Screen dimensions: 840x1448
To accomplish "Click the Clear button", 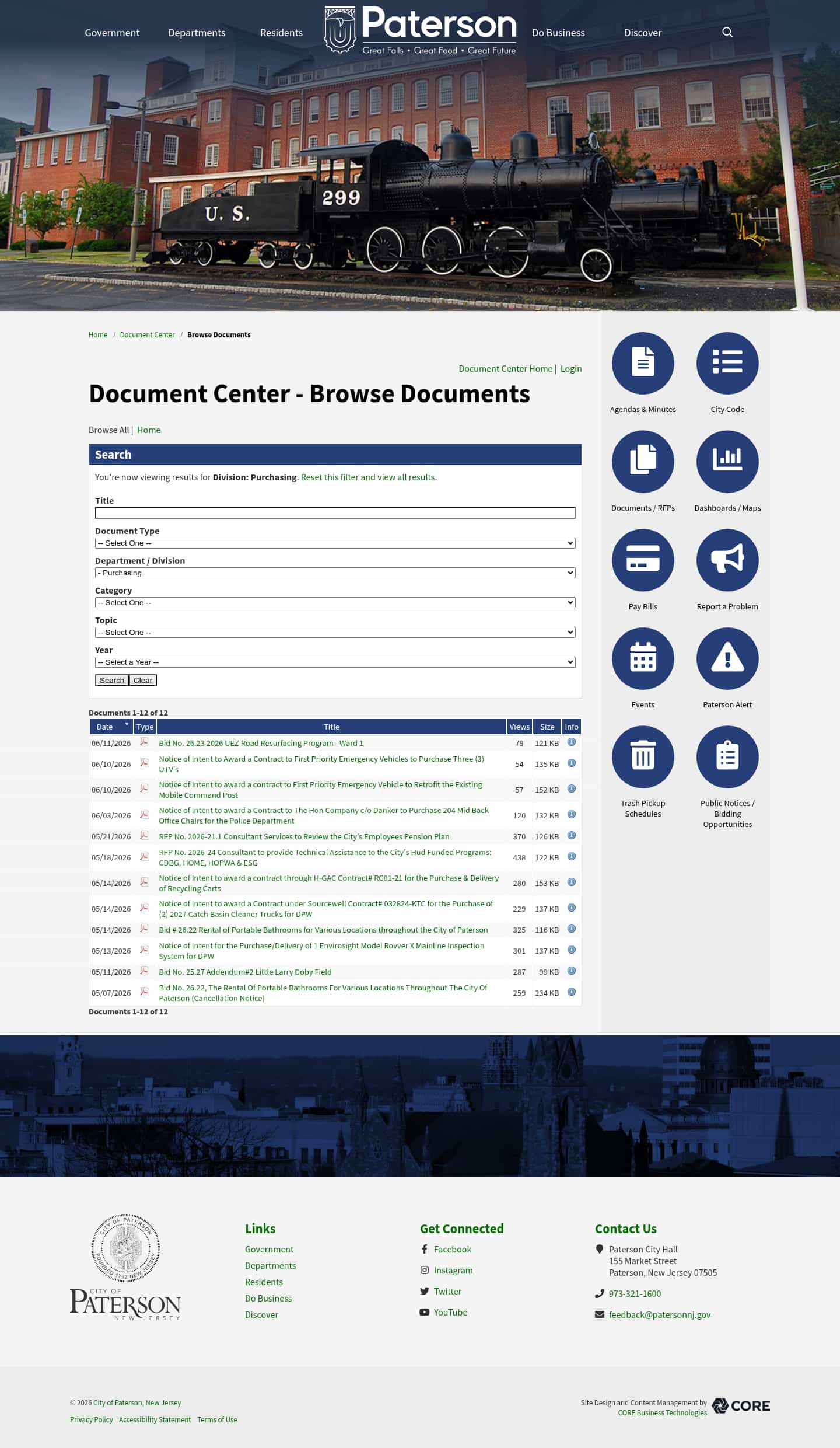I will (x=143, y=680).
